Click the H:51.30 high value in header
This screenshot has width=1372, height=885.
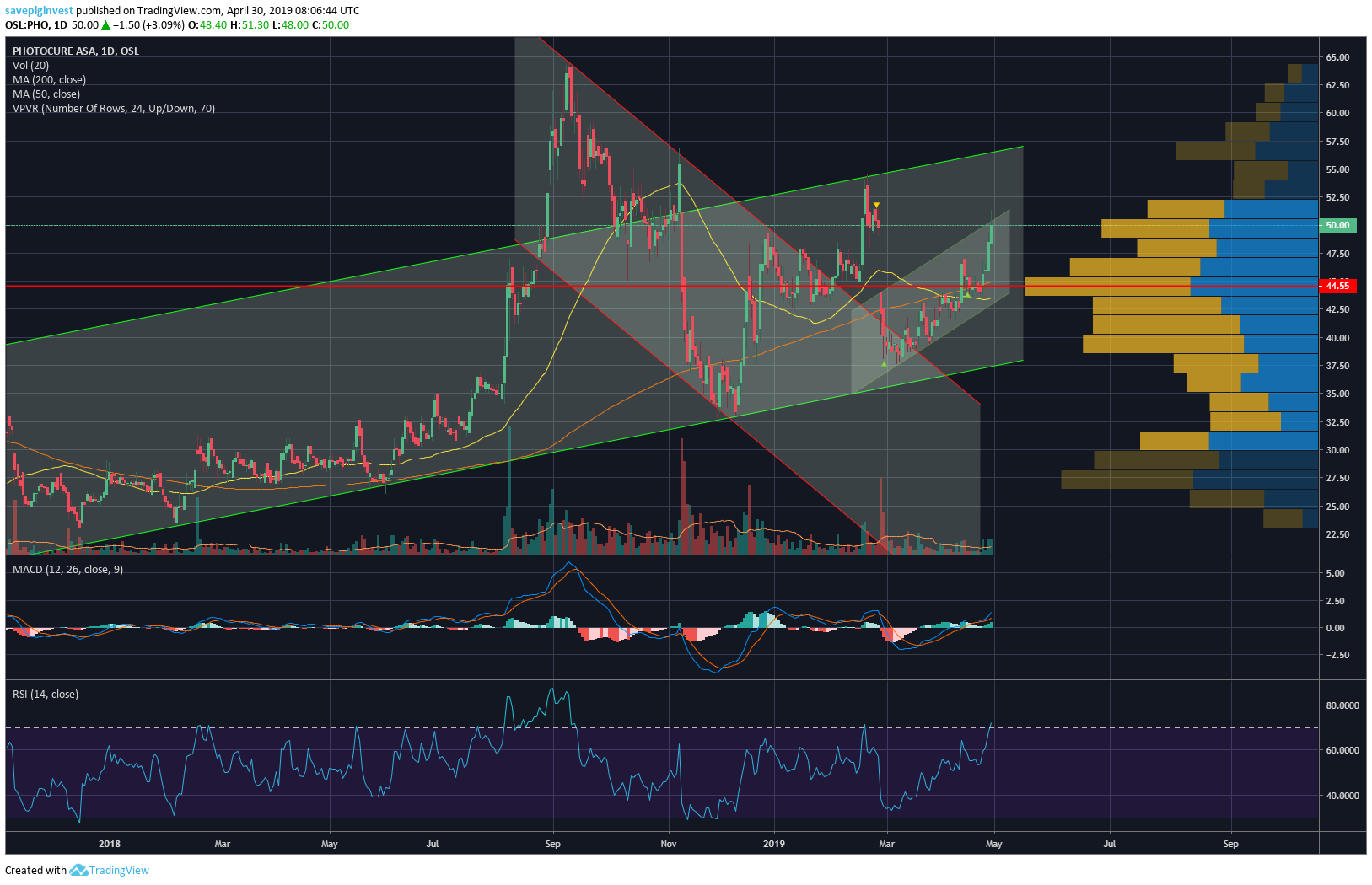pyautogui.click(x=250, y=25)
